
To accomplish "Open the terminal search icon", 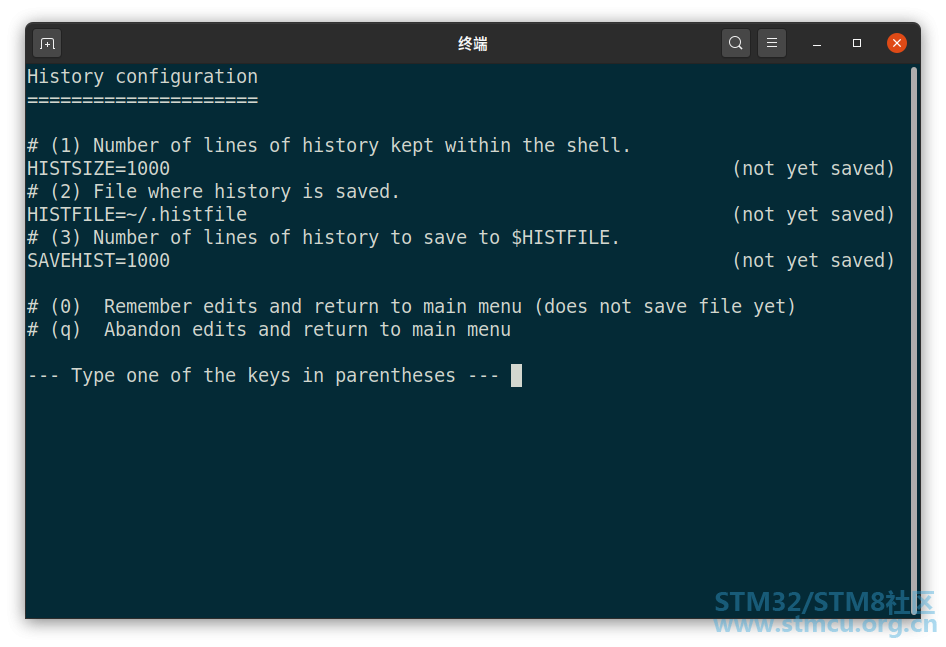I will pyautogui.click(x=735, y=43).
